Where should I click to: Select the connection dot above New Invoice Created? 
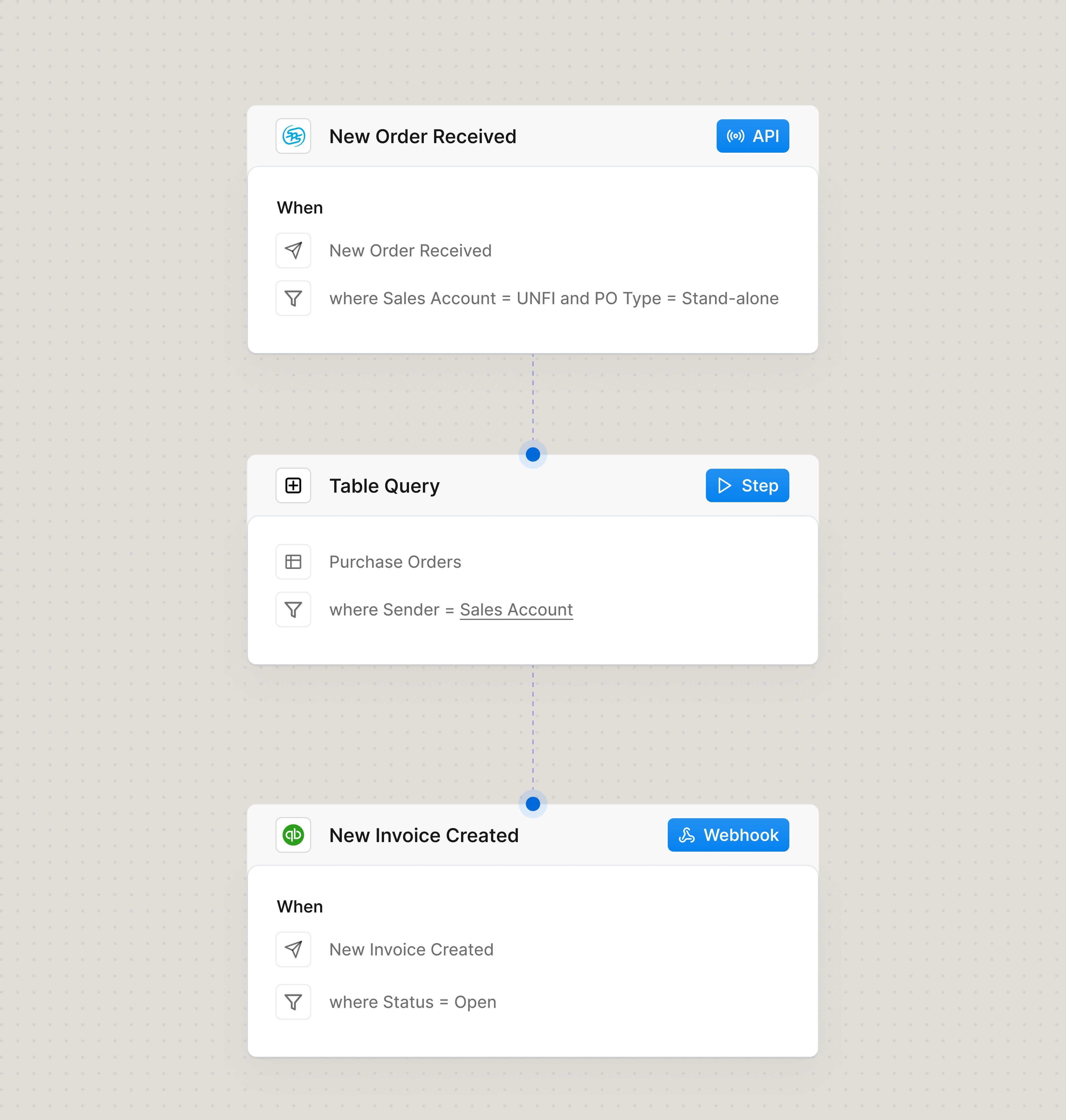coord(532,804)
